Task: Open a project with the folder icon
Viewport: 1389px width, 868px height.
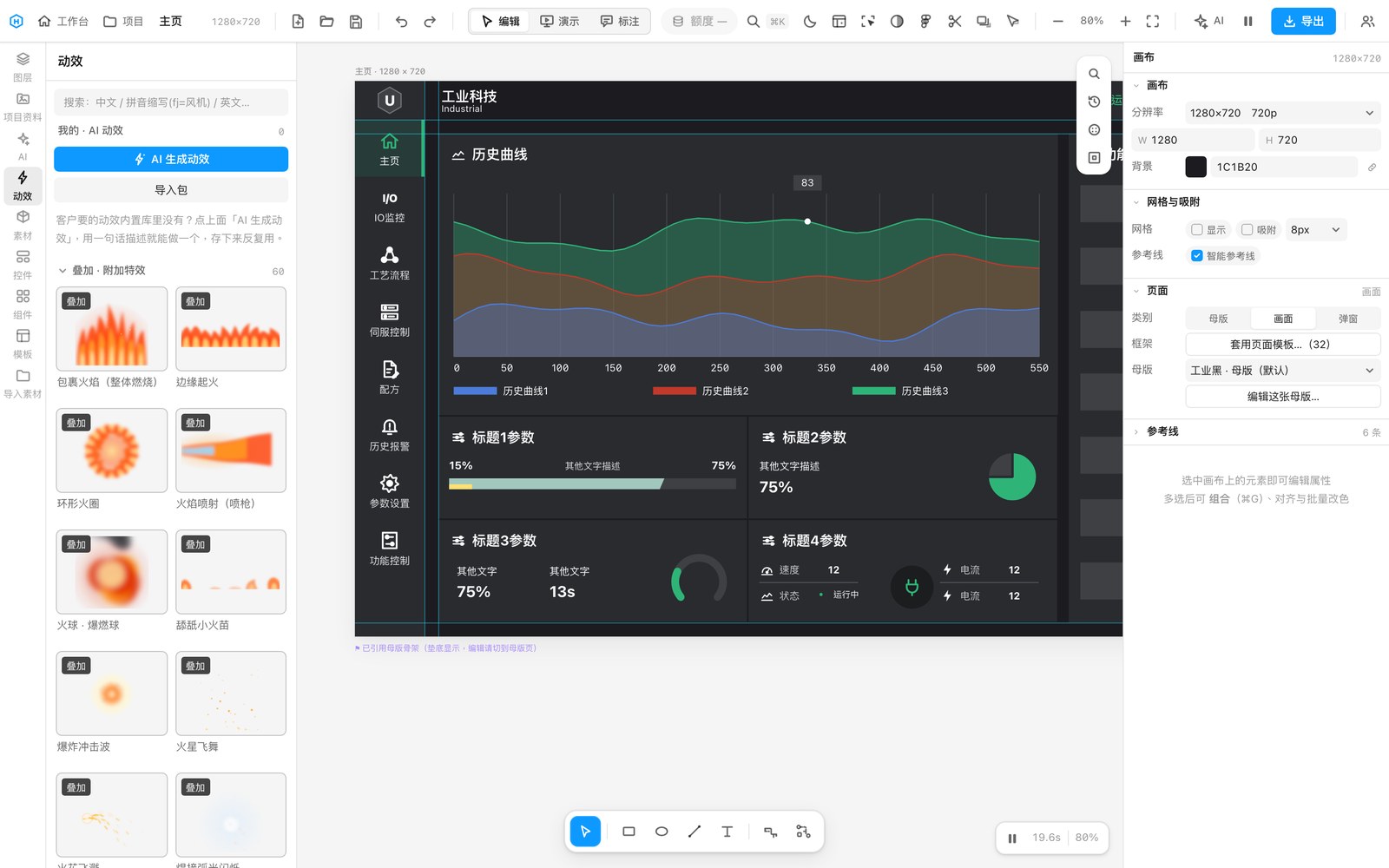Action: (326, 21)
